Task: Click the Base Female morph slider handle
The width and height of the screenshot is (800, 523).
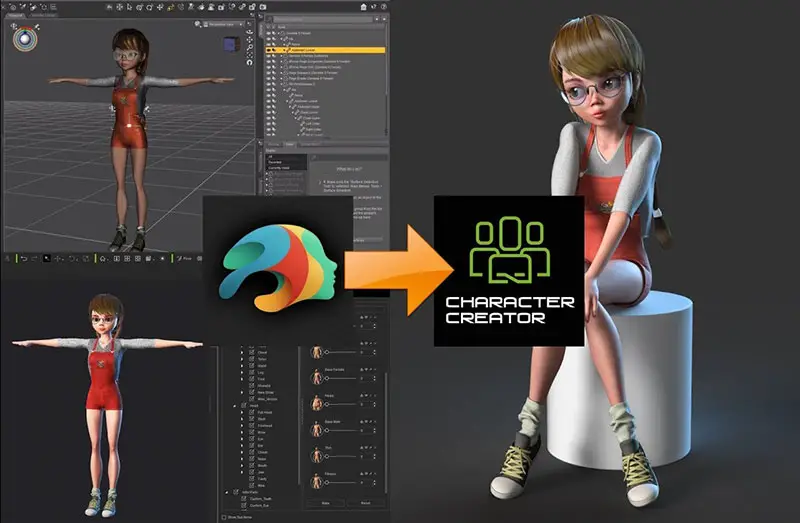Action: pyautogui.click(x=327, y=378)
